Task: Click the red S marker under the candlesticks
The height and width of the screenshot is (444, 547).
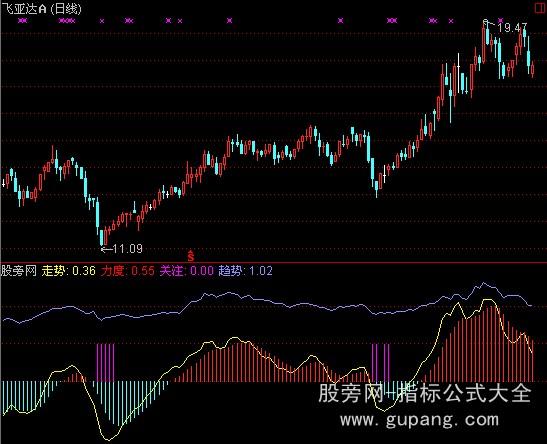Action: pyautogui.click(x=190, y=256)
